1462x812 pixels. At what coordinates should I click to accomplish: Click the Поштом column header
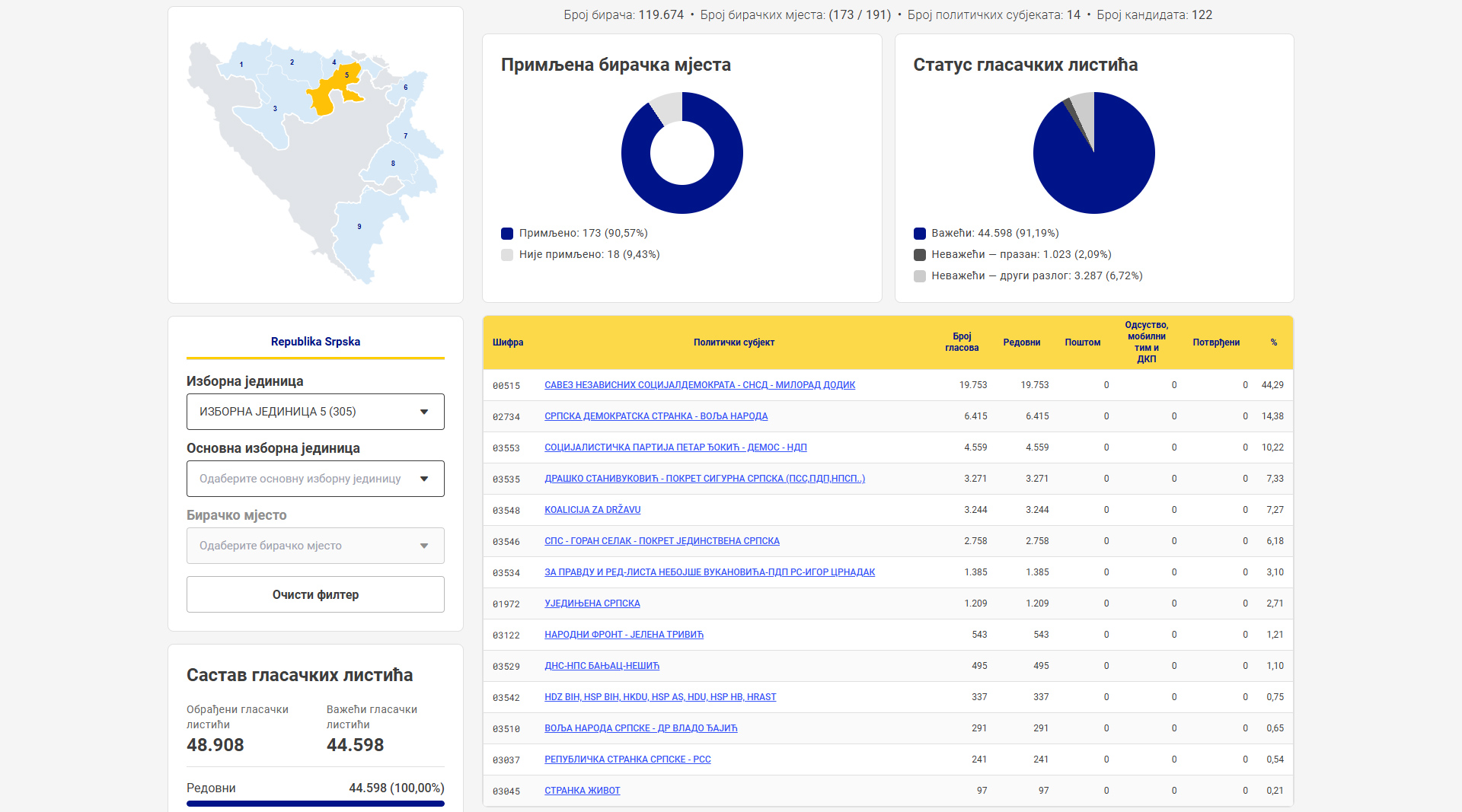pos(1083,342)
